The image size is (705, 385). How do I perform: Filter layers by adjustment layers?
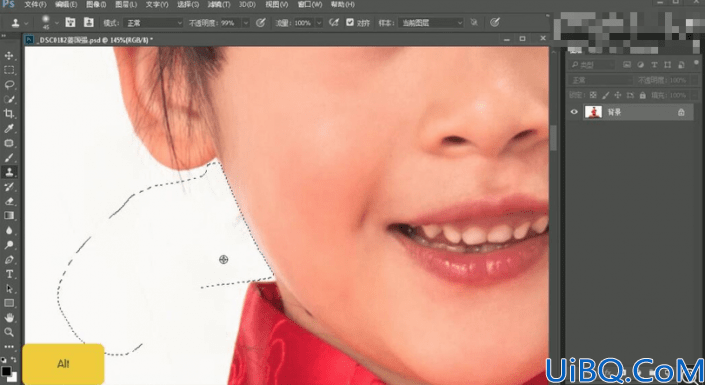pyautogui.click(x=641, y=65)
